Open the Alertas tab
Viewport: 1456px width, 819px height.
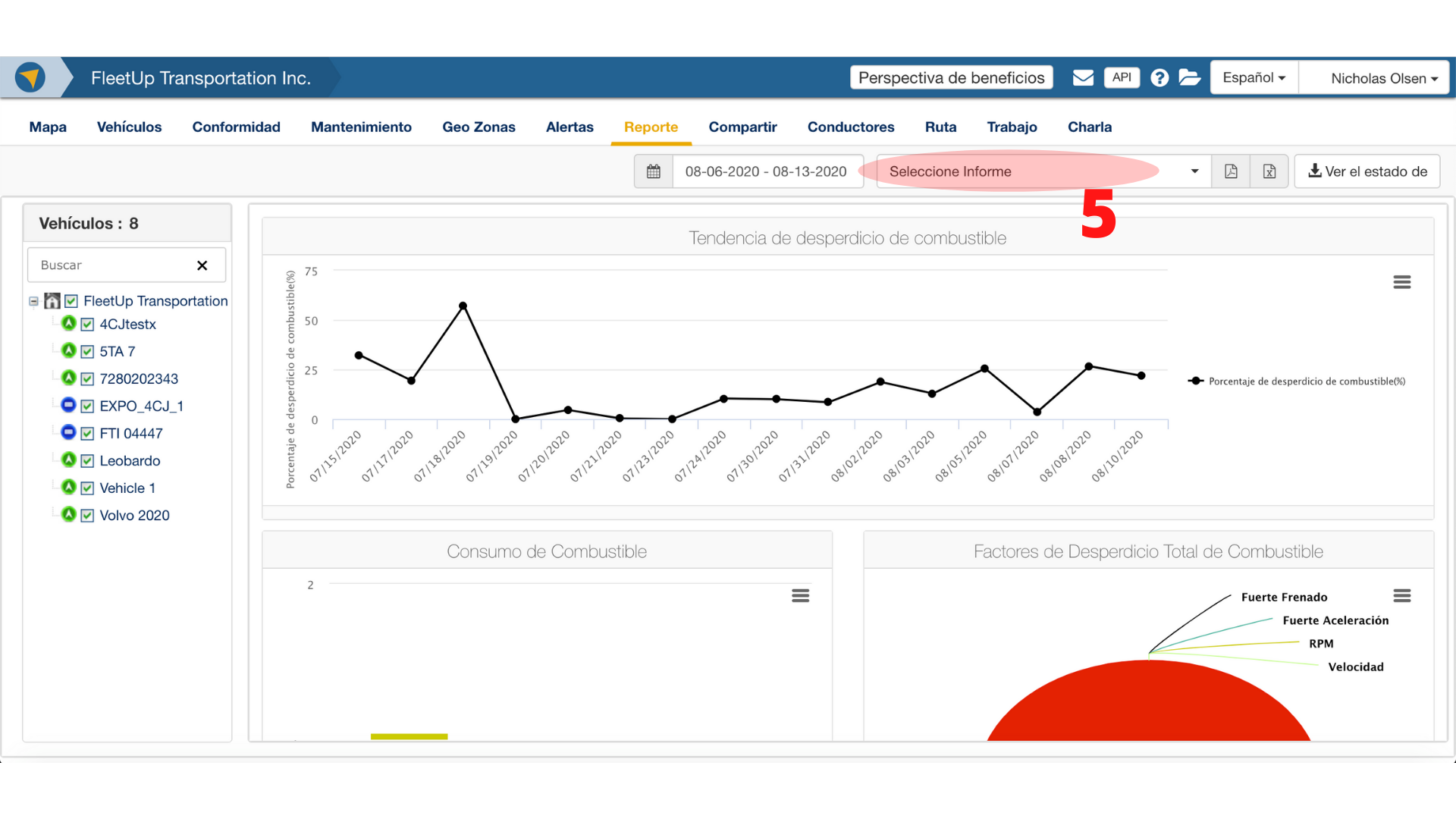[570, 127]
